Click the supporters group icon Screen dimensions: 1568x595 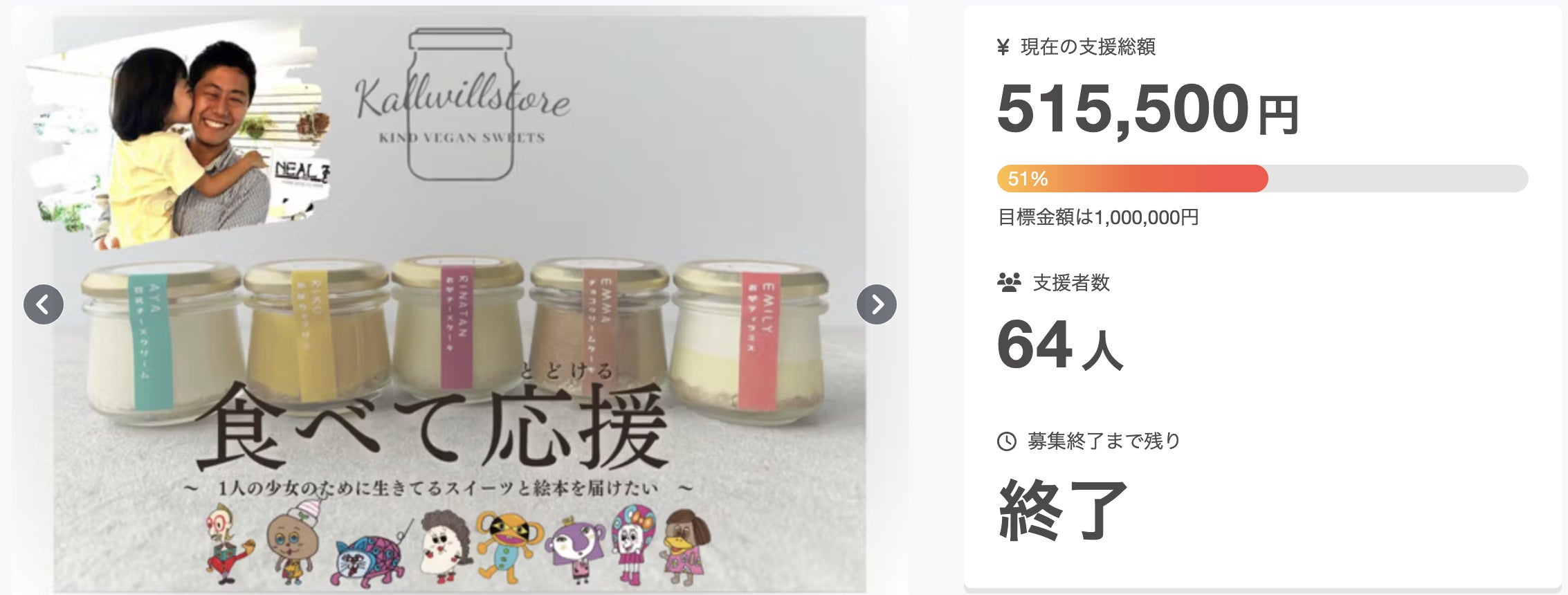(1009, 282)
